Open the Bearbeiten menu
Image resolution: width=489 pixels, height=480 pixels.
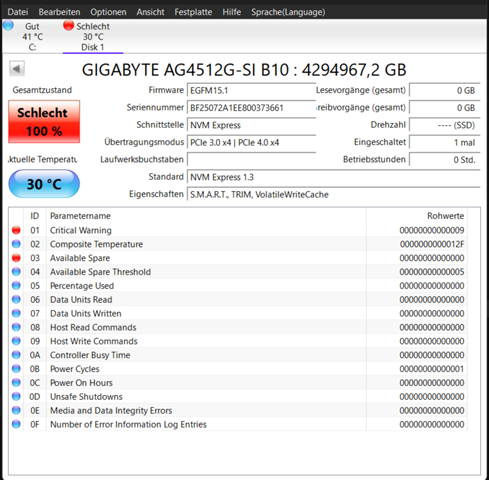[x=59, y=12]
